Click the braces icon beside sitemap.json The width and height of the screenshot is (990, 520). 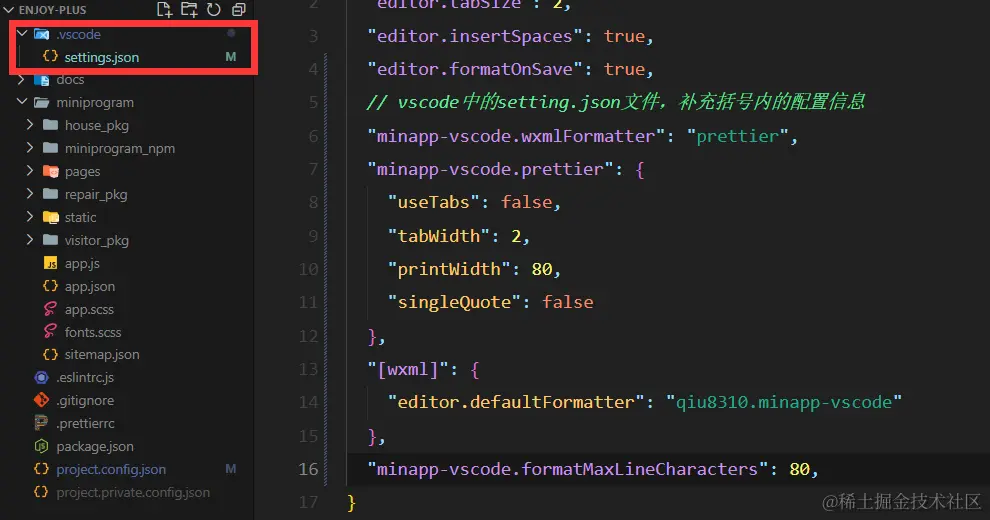coord(50,354)
